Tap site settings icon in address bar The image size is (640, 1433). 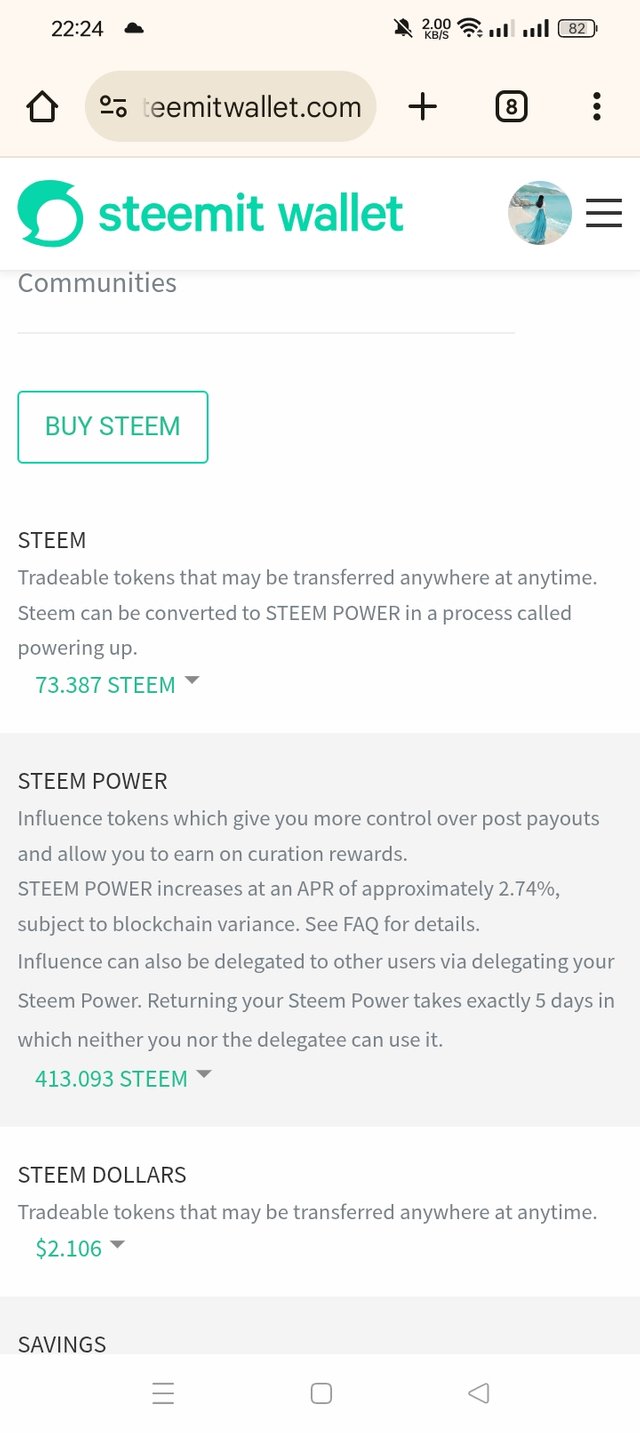(113, 106)
